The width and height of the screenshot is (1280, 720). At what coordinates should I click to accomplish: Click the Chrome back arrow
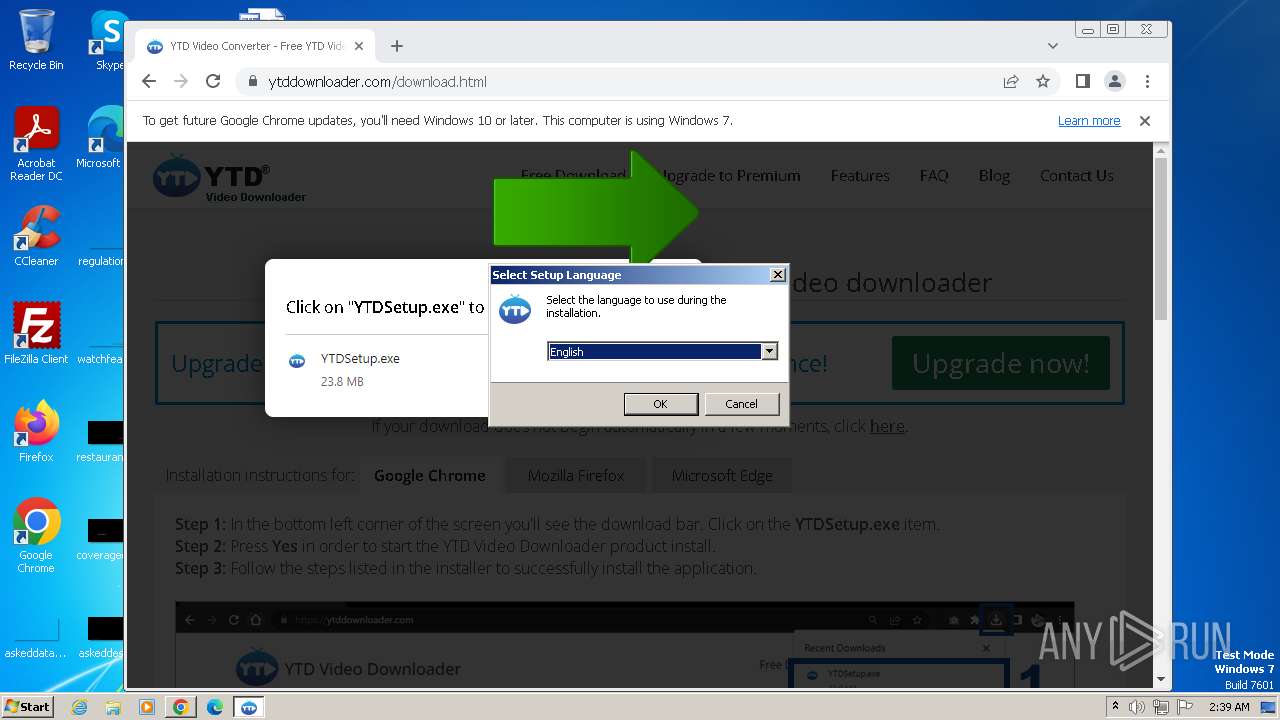click(x=149, y=81)
